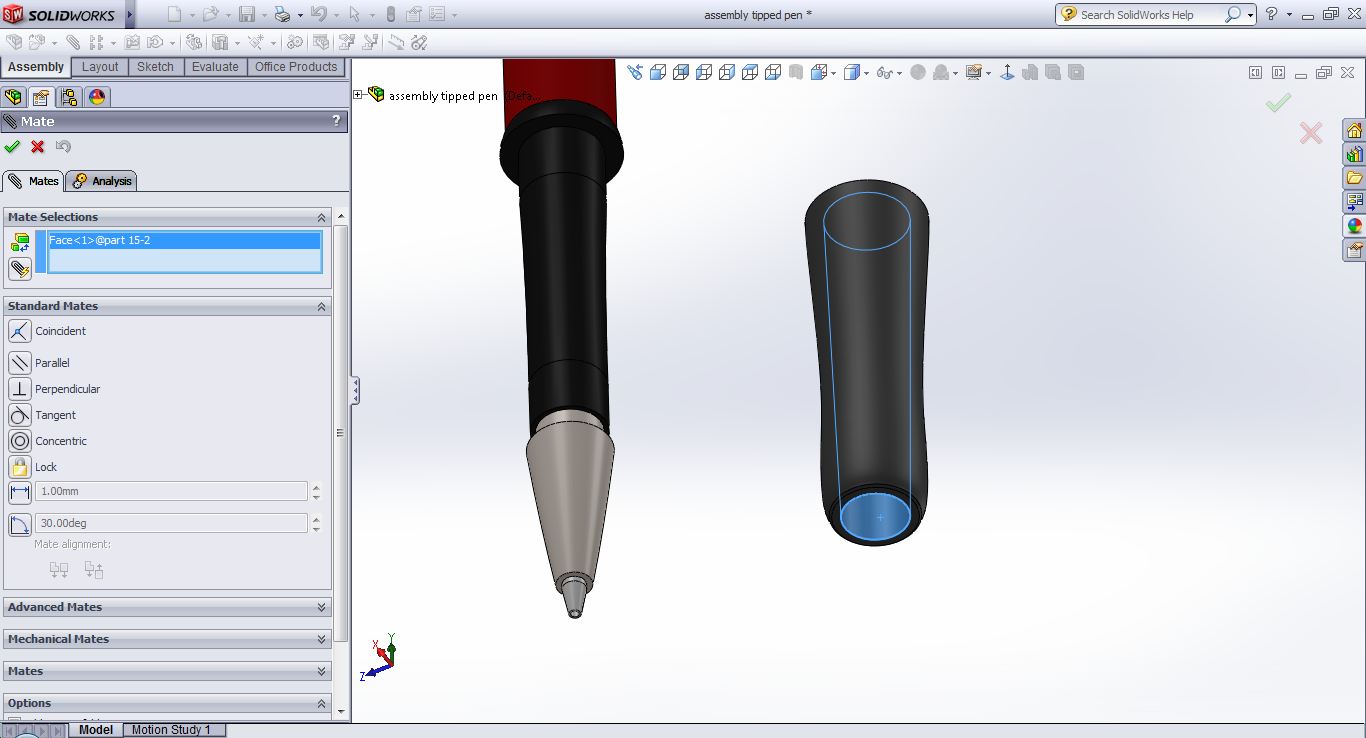This screenshot has height=738, width=1366.
Task: Switch to the Evaluate tab
Action: click(215, 67)
